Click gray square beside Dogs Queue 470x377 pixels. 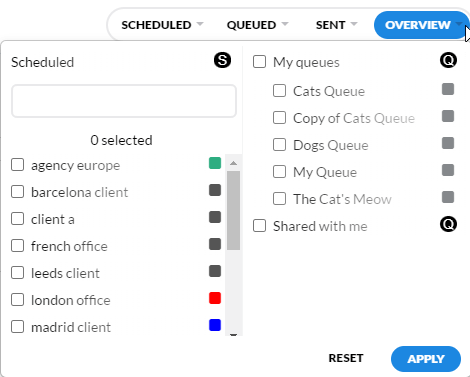[448, 143]
